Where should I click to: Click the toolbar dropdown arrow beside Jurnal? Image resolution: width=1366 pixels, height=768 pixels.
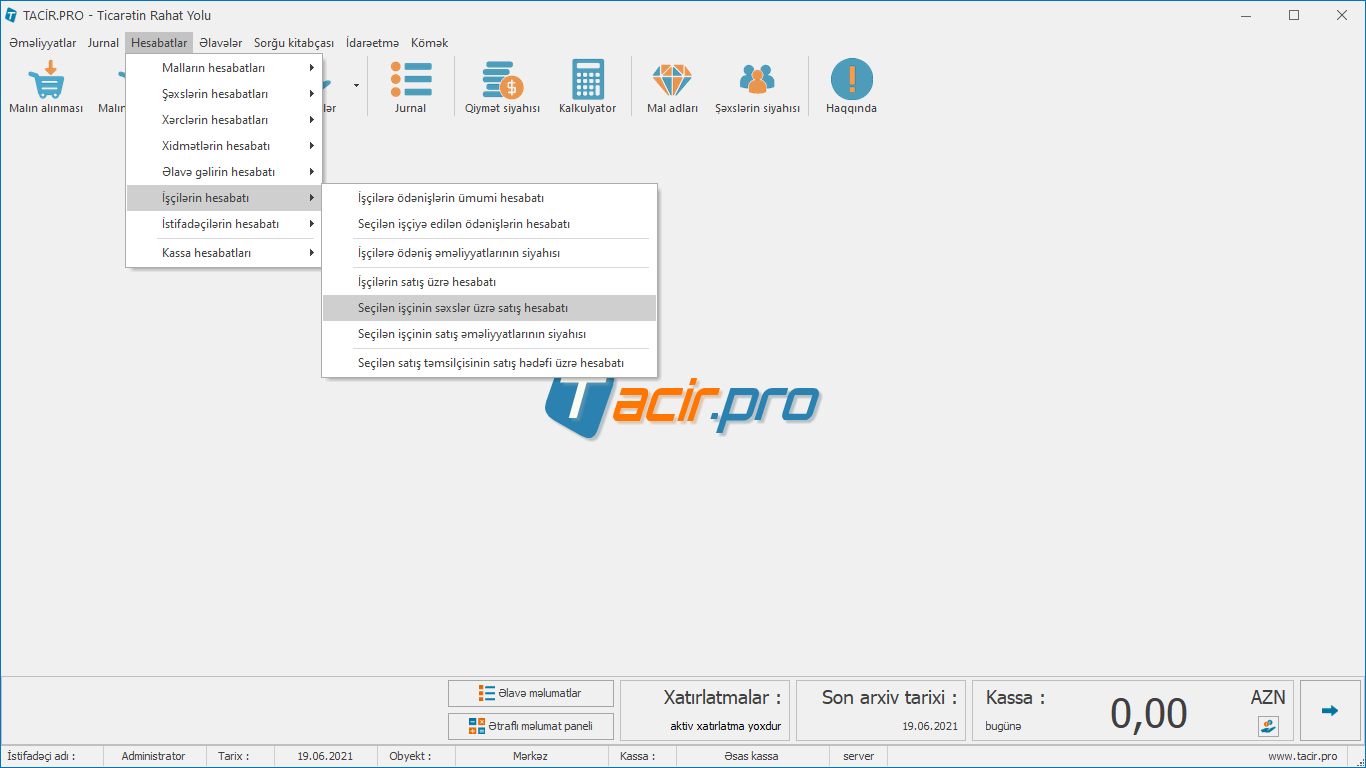click(356, 86)
